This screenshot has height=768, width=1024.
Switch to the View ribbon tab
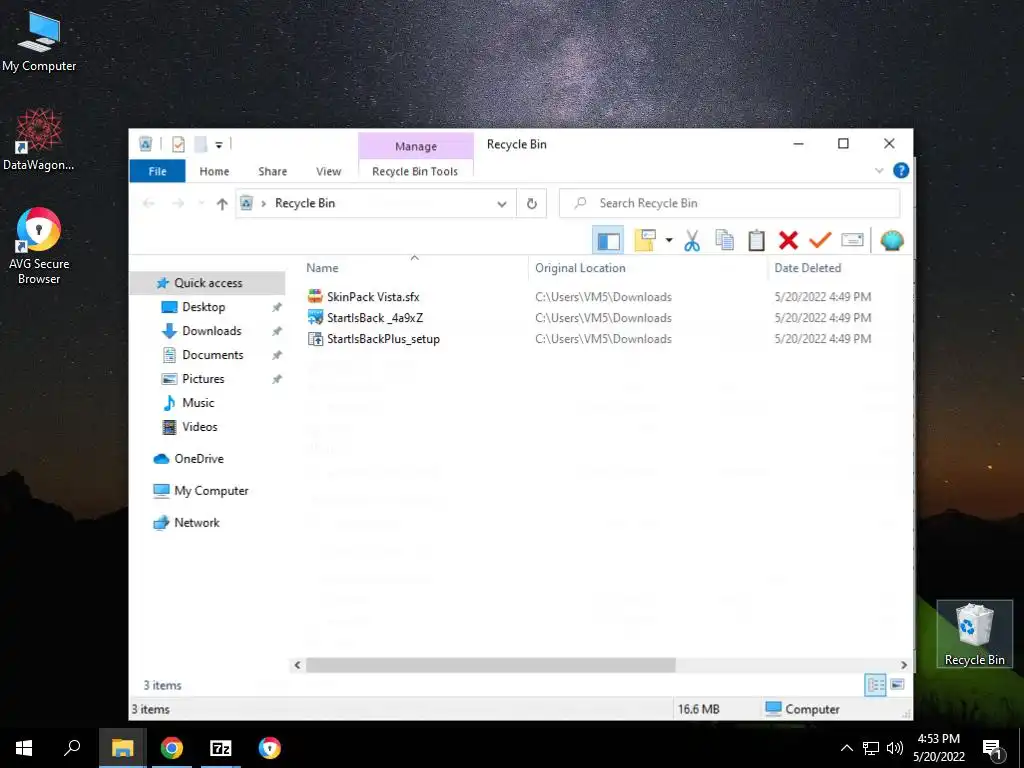coord(328,171)
